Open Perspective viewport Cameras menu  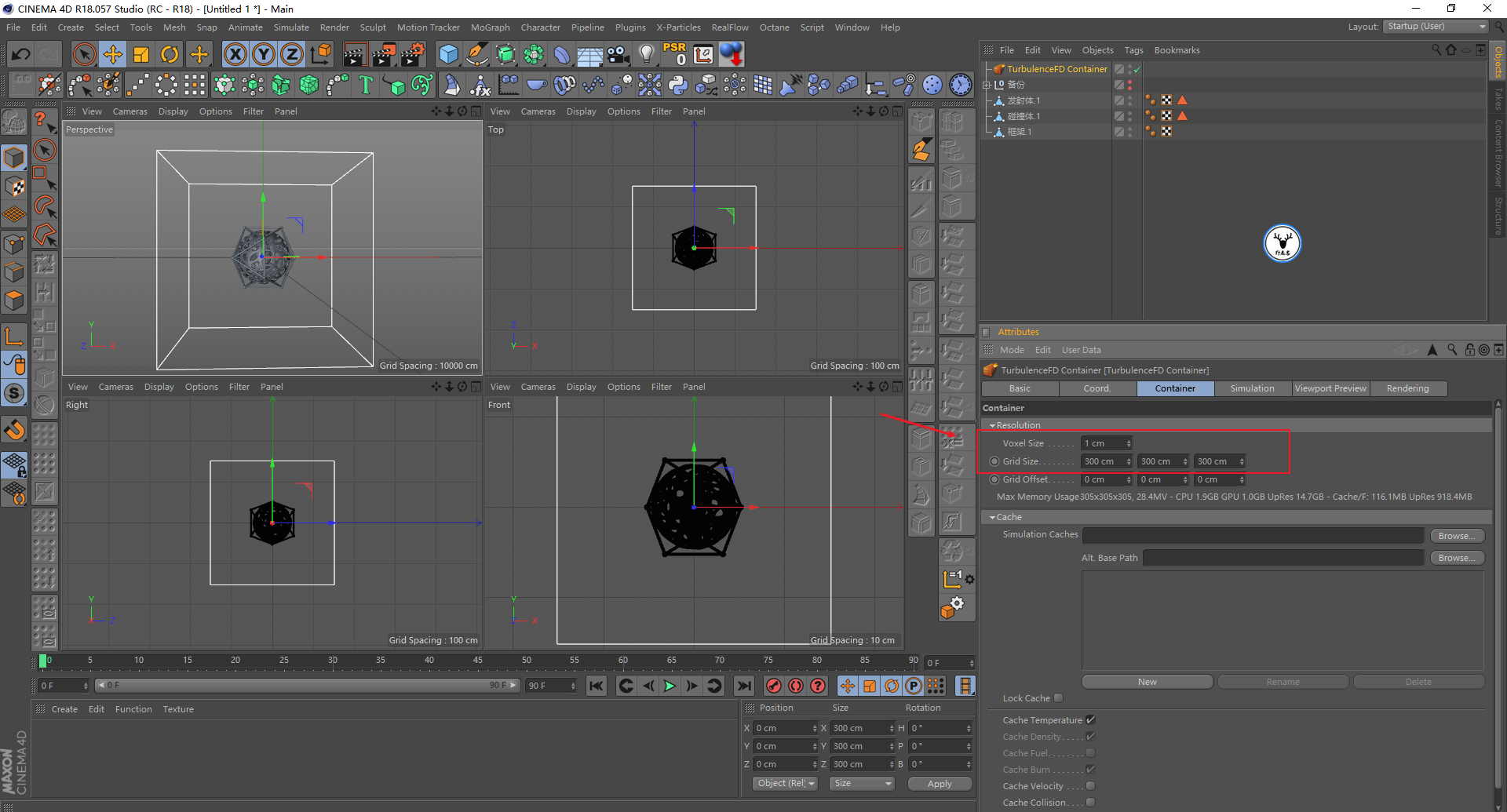(130, 111)
